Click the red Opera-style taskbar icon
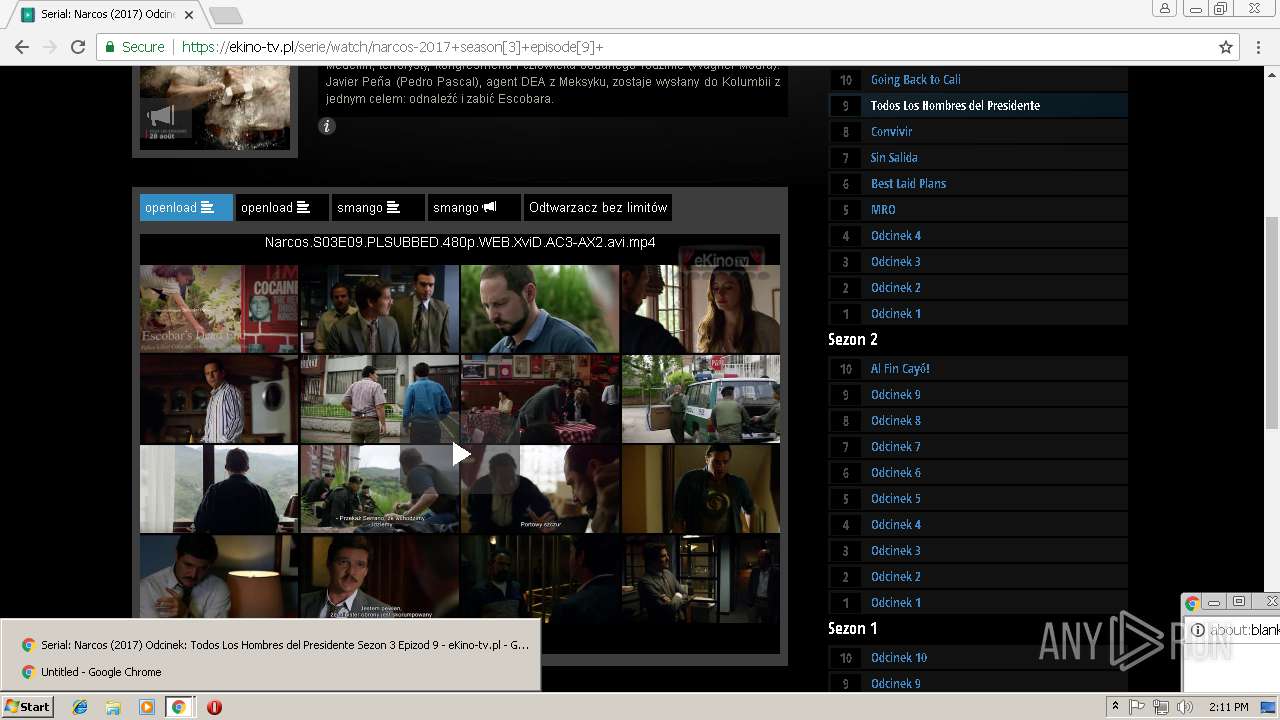This screenshot has width=1280, height=720. point(214,707)
